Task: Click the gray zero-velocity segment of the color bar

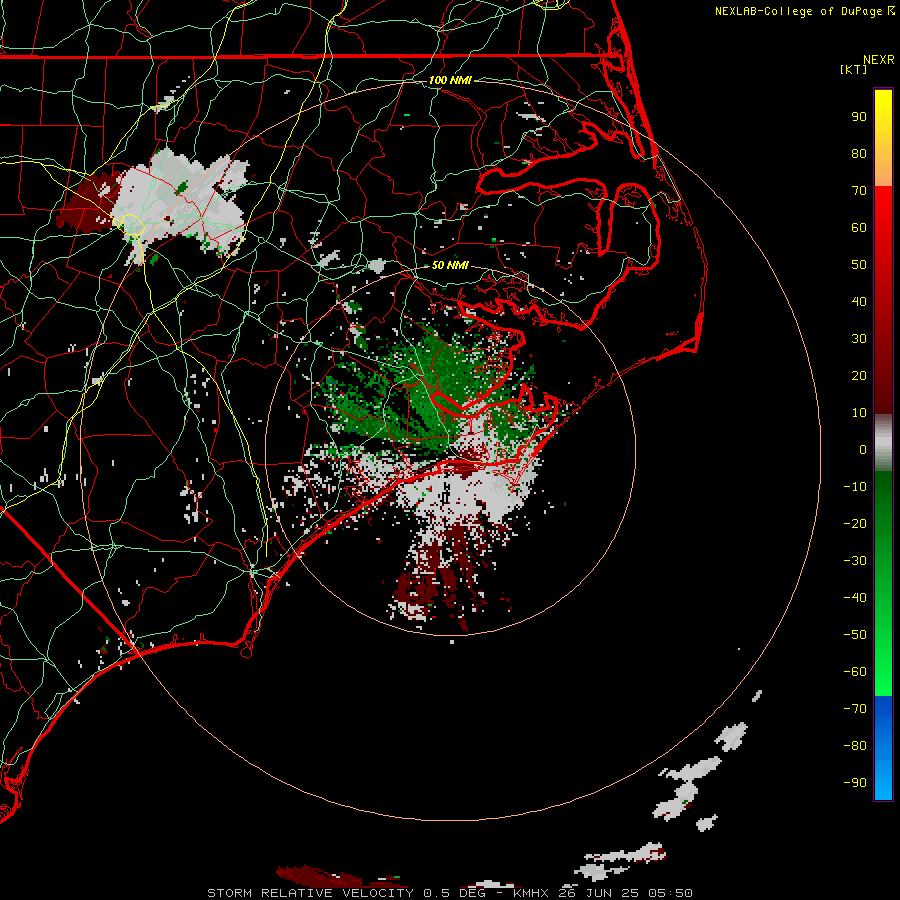Action: click(883, 443)
